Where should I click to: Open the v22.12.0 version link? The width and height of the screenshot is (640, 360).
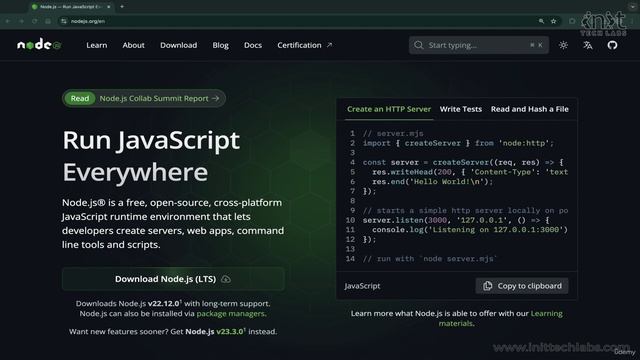coord(164,303)
